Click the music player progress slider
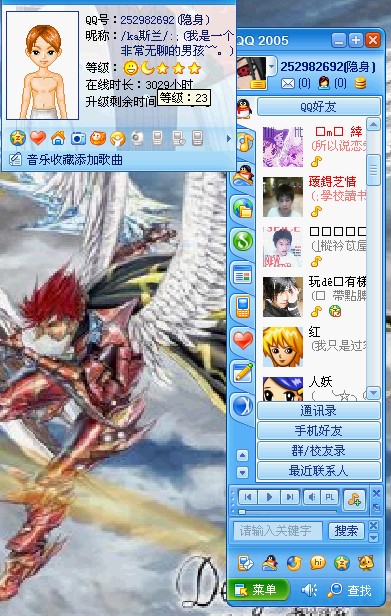The height and width of the screenshot is (616, 391). 287,512
